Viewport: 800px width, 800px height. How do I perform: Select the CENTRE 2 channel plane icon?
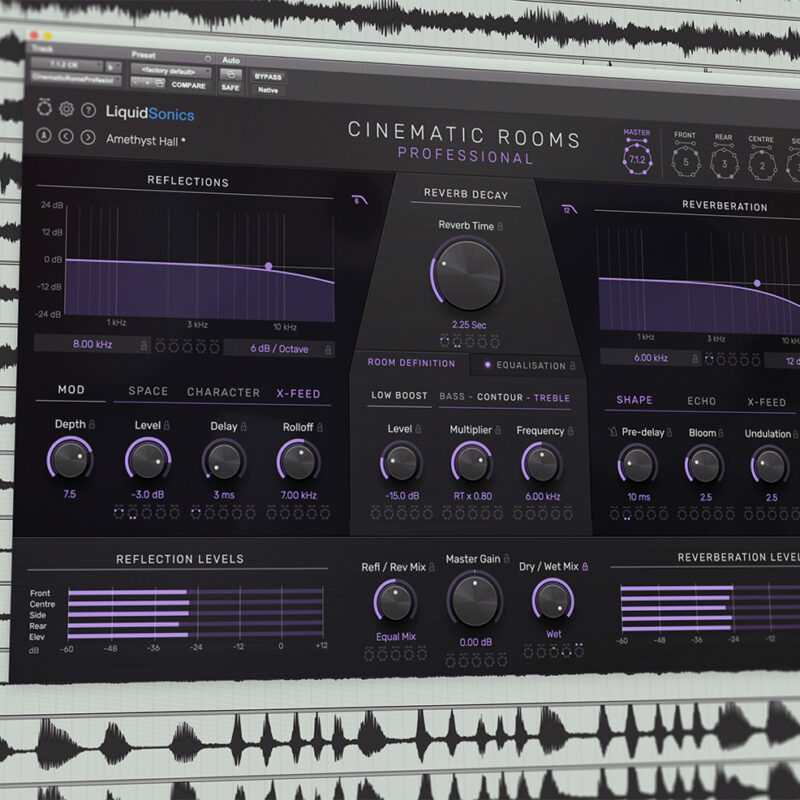(762, 161)
